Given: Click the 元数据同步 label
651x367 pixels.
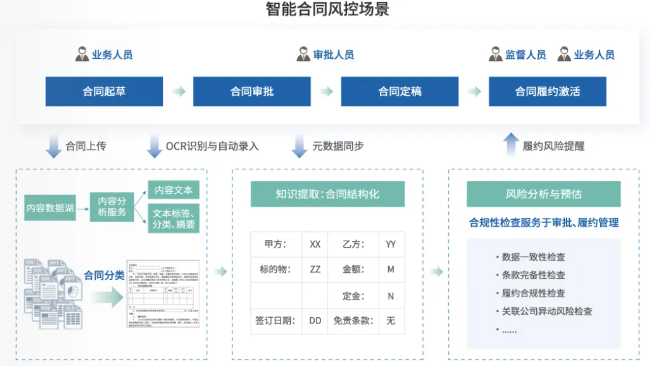Looking at the screenshot, I should click(338, 146).
